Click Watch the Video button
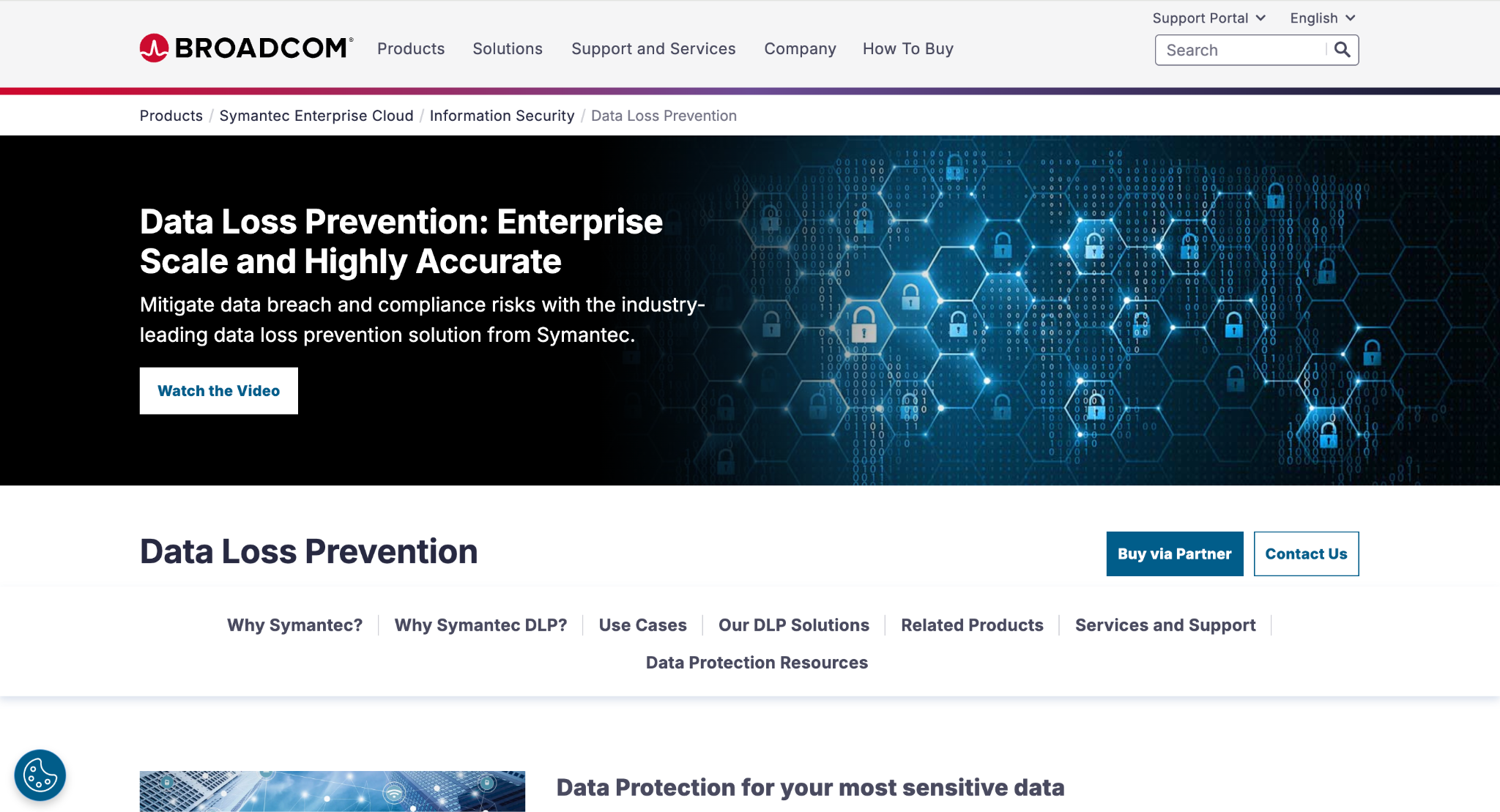The image size is (1500, 812). tap(219, 391)
